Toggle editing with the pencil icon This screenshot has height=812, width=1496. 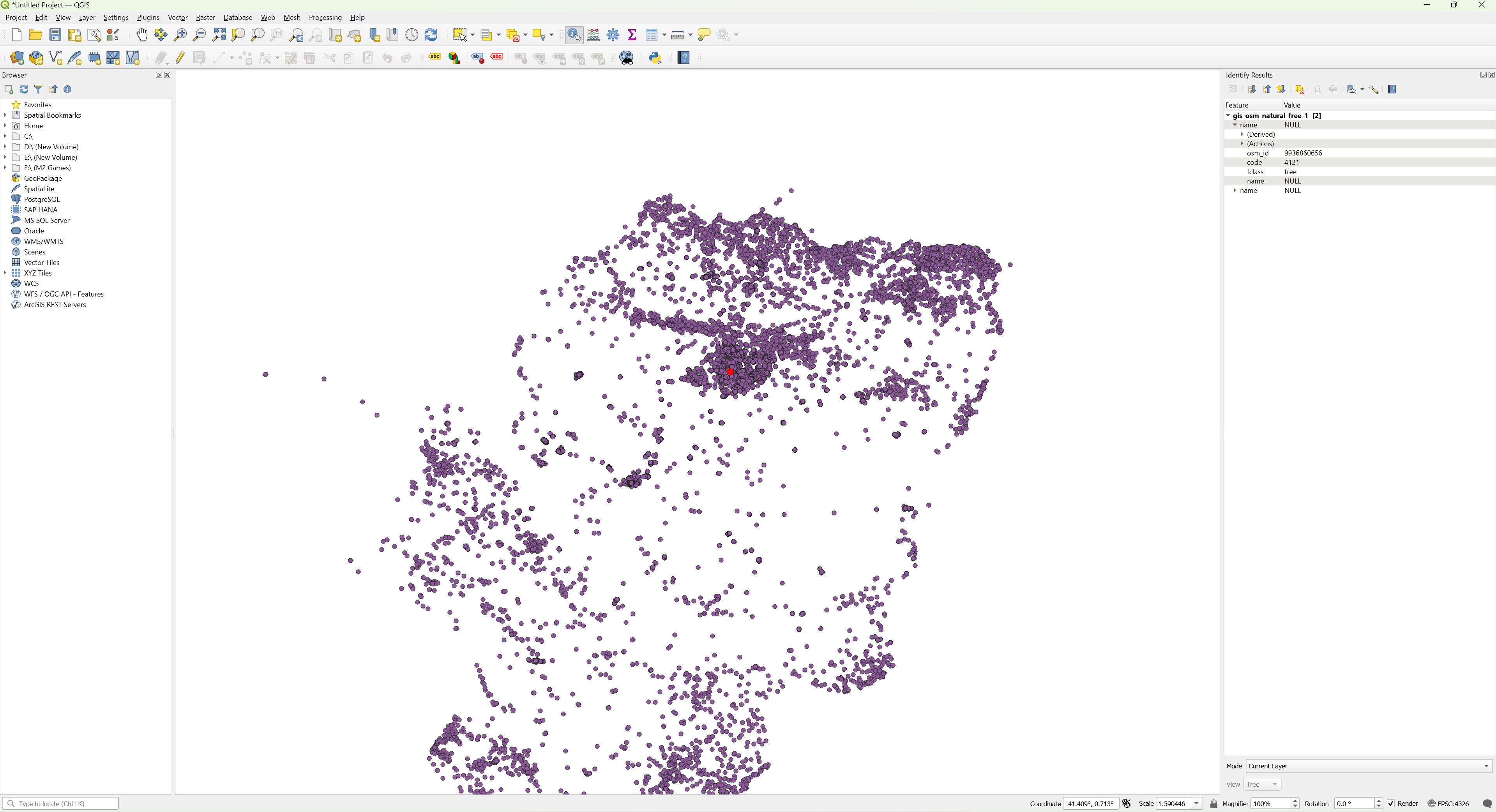point(180,58)
